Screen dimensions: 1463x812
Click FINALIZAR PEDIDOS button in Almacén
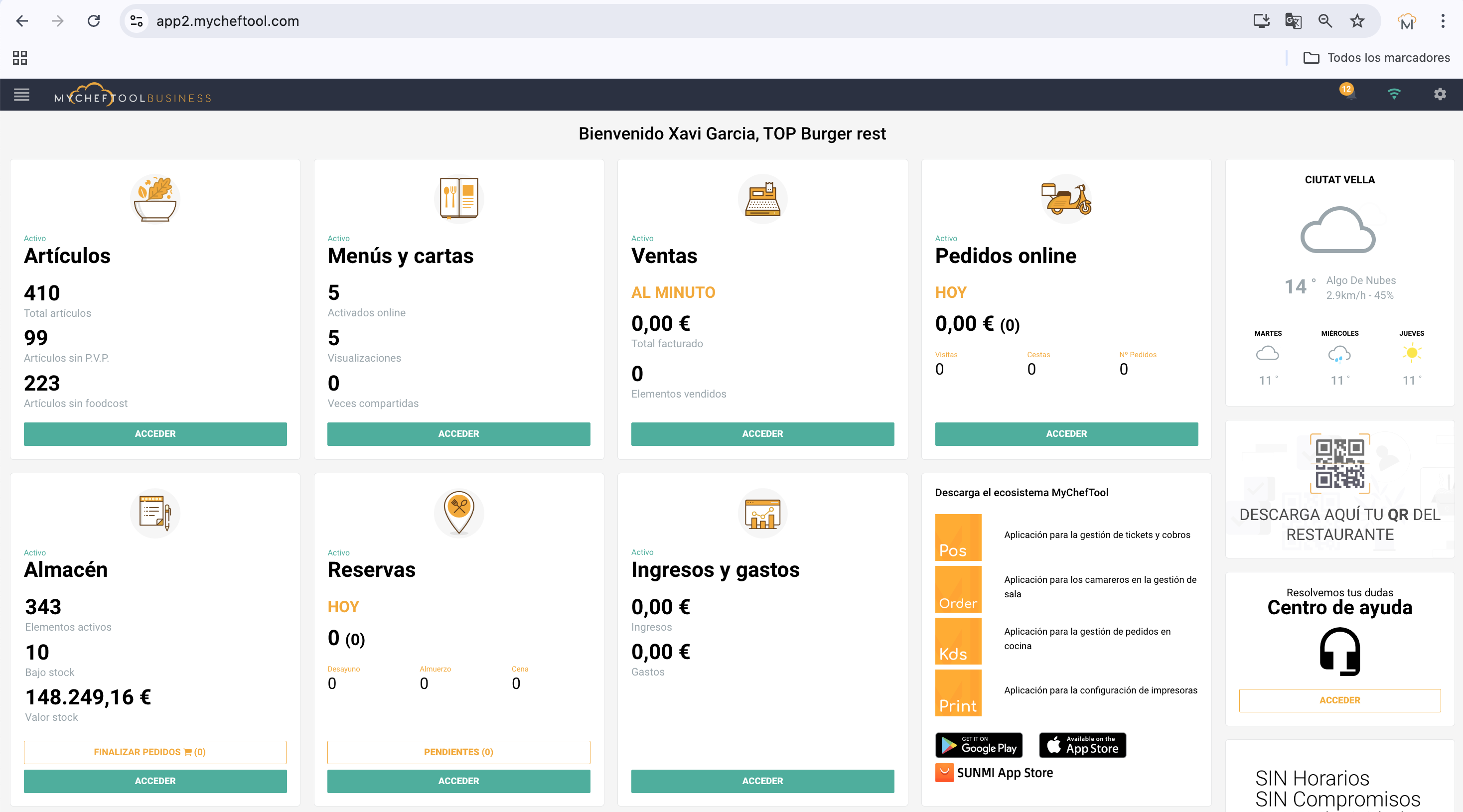click(x=155, y=752)
